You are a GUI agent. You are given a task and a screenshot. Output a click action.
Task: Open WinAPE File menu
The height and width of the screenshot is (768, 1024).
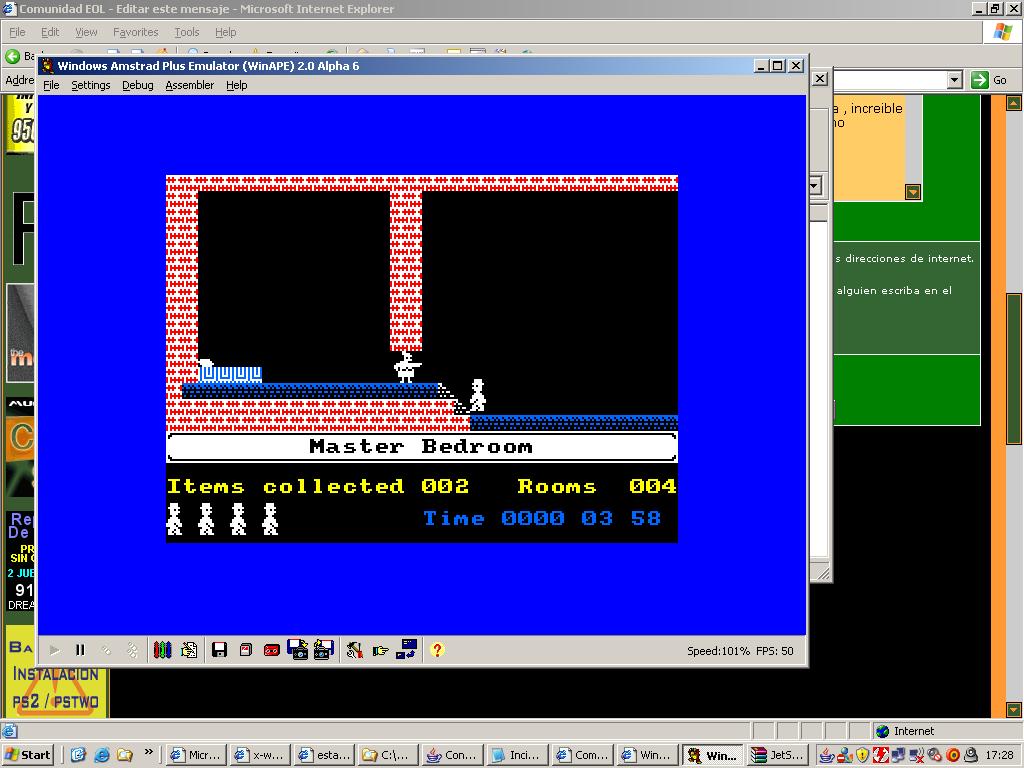coord(51,85)
